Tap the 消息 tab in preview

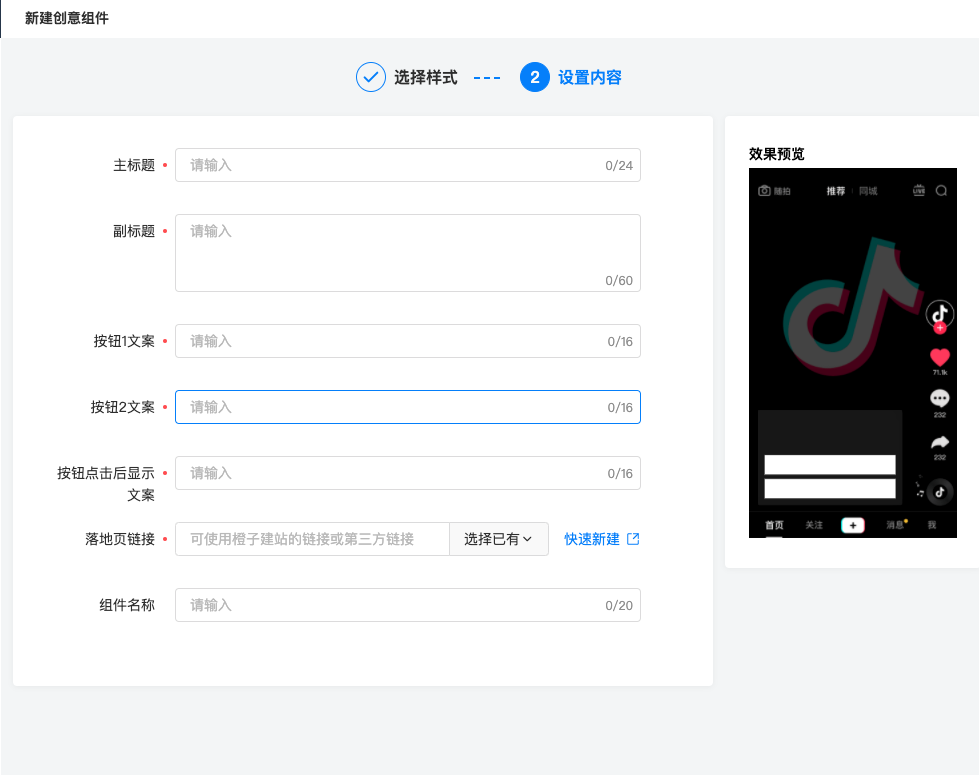(x=895, y=525)
